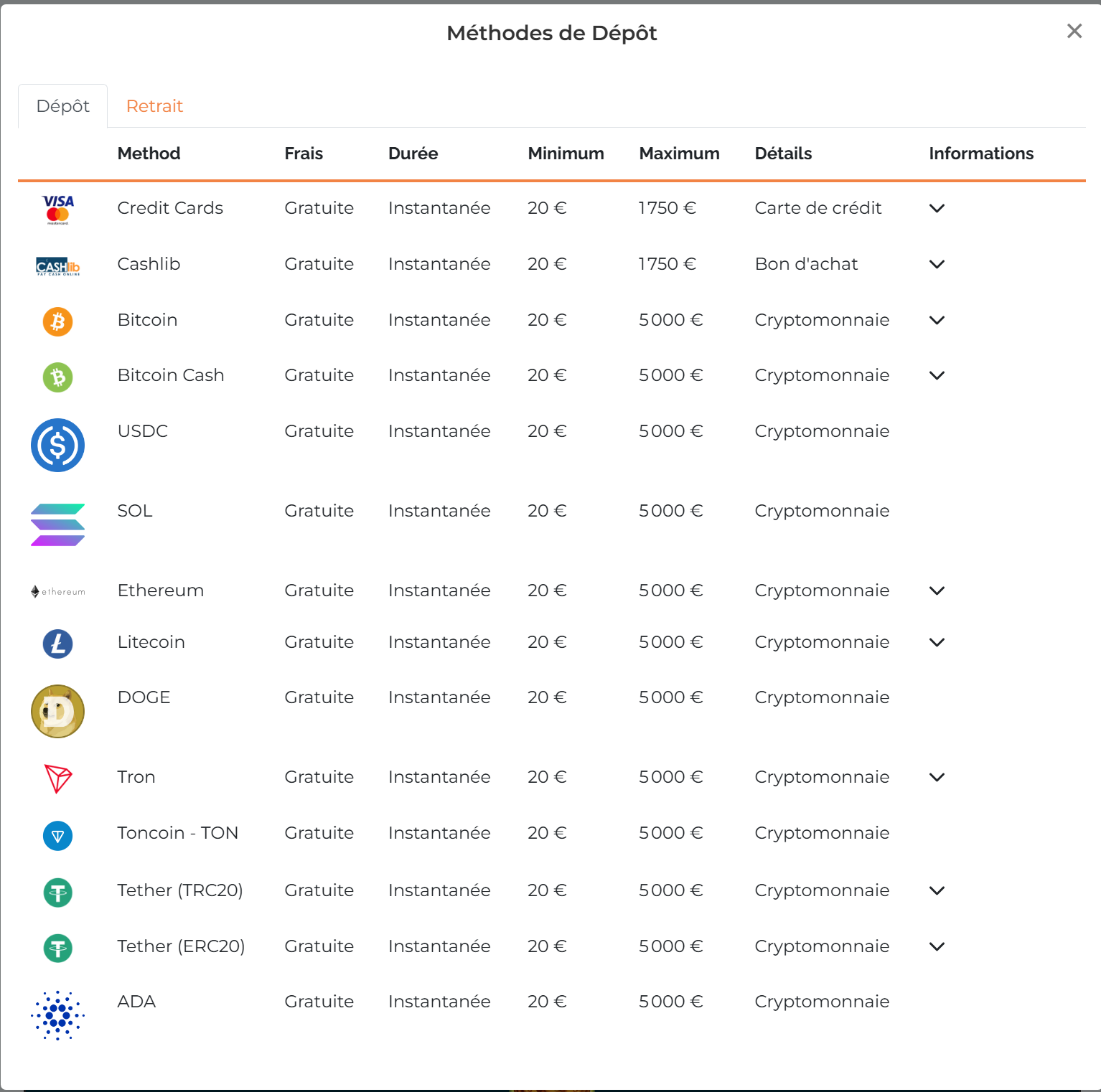This screenshot has height=1092, width=1101.
Task: Select the Tron red icon
Action: point(57,777)
